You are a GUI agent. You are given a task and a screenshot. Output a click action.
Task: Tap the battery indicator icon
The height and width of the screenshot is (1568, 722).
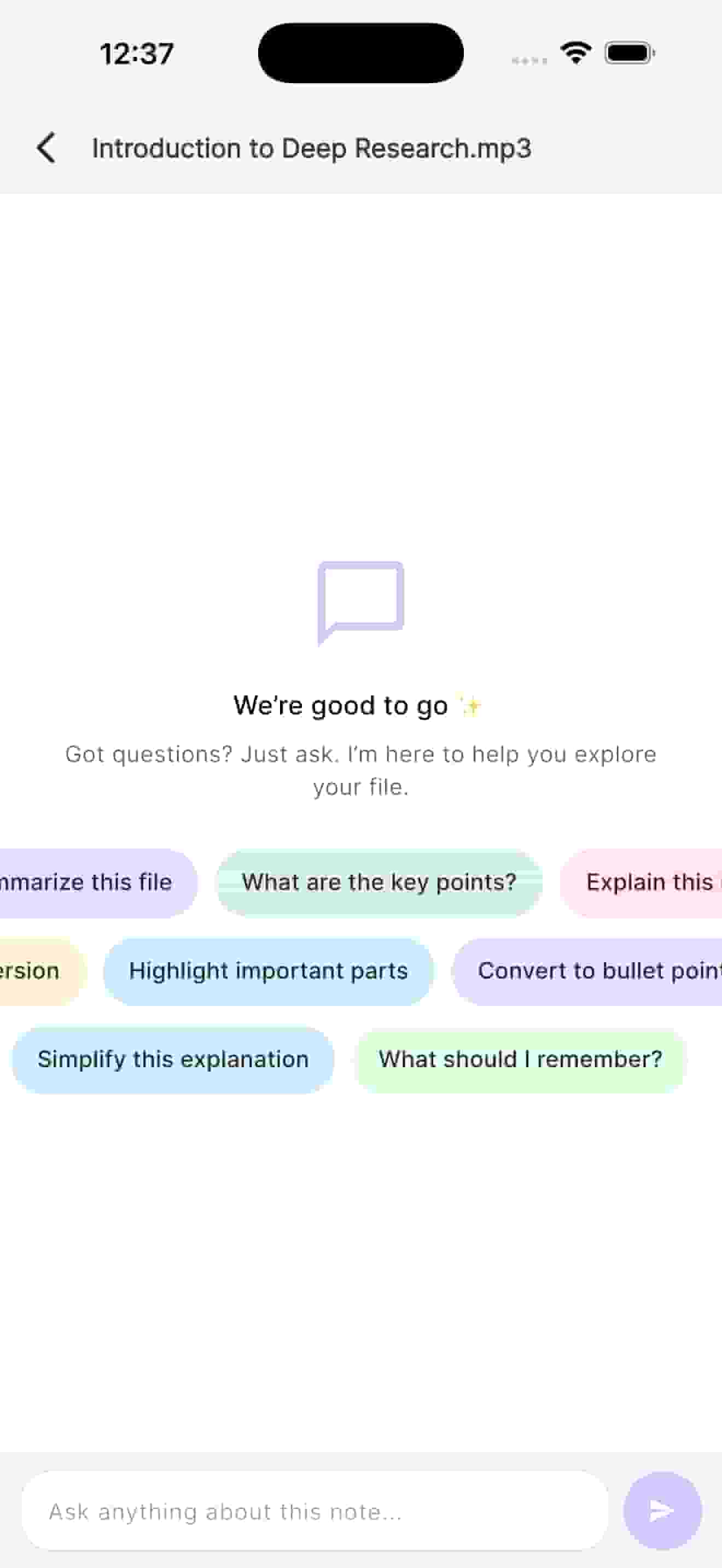[x=628, y=52]
